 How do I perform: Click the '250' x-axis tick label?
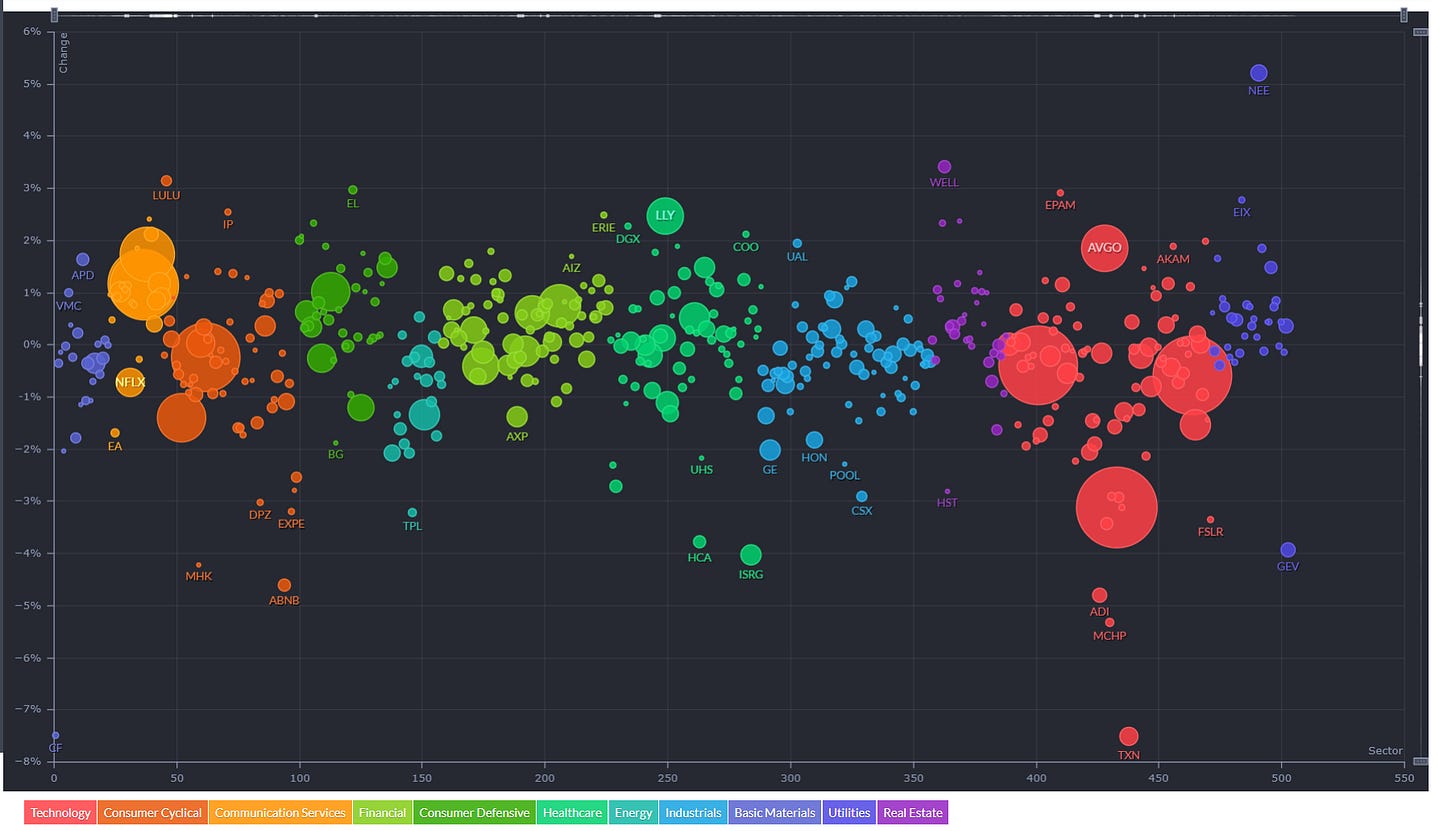pyautogui.click(x=668, y=777)
